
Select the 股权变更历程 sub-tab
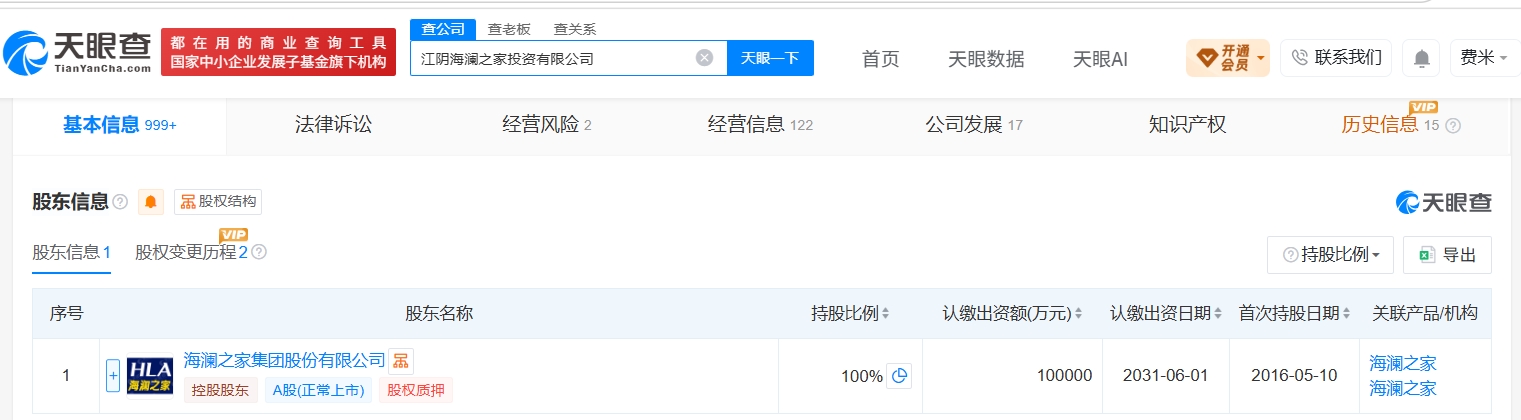191,253
